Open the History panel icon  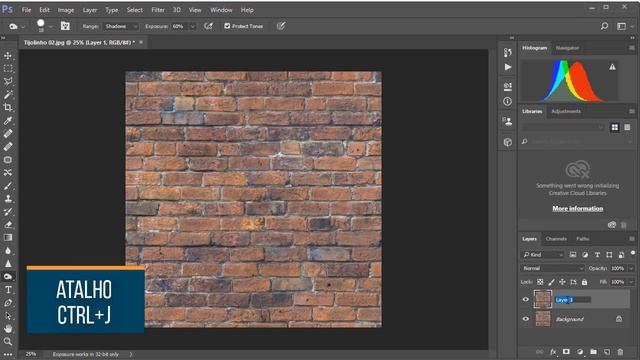pyautogui.click(x=507, y=52)
